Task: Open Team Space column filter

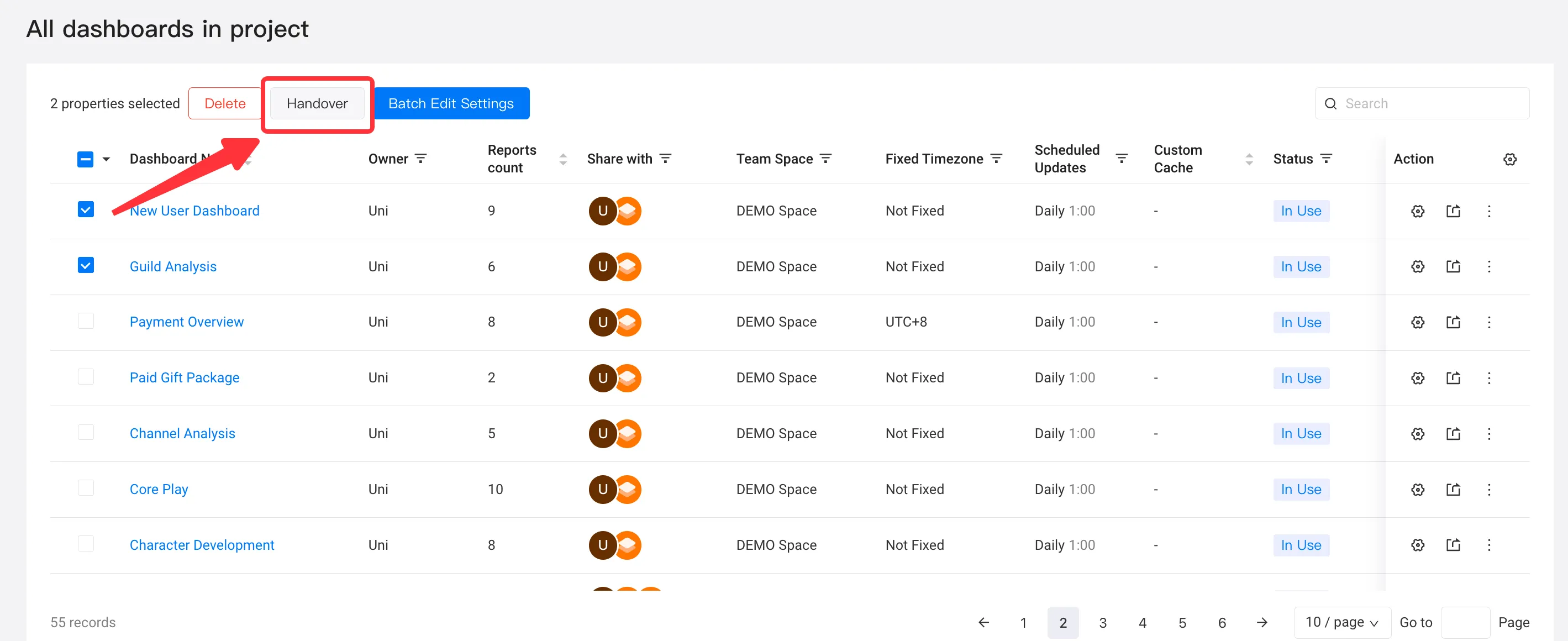Action: click(x=825, y=159)
